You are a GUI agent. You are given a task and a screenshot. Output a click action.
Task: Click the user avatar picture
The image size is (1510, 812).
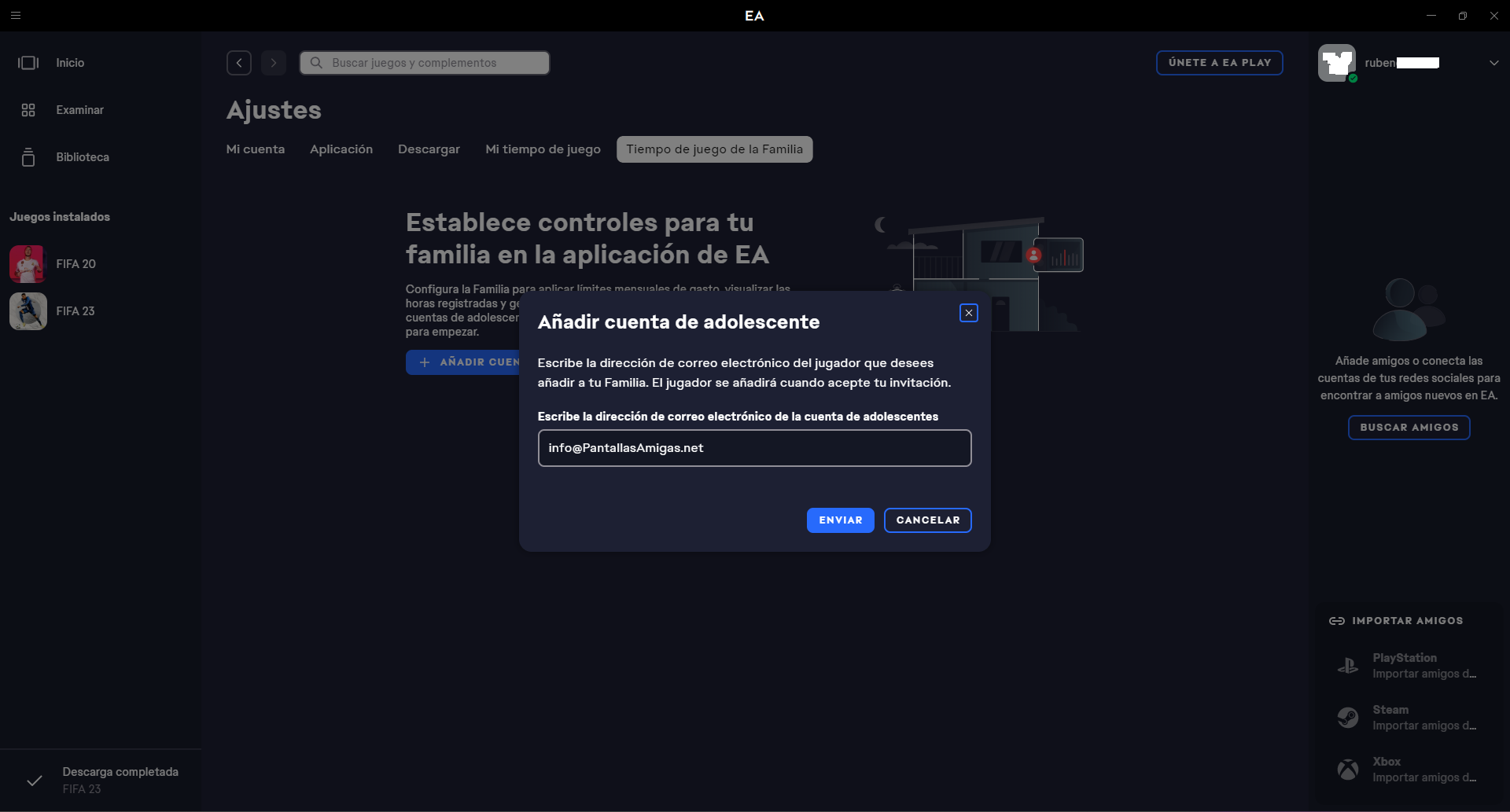click(1337, 63)
